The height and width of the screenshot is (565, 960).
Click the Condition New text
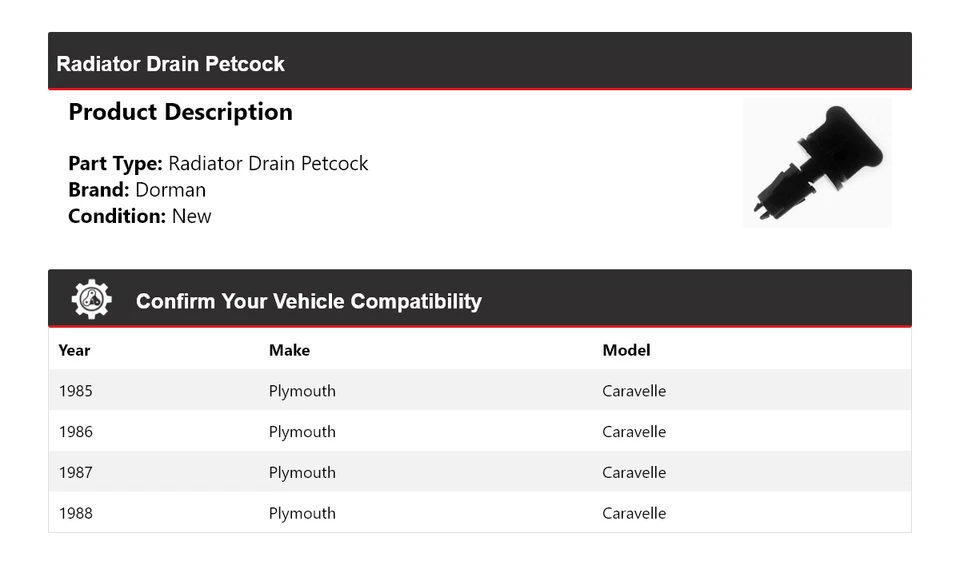(x=139, y=216)
